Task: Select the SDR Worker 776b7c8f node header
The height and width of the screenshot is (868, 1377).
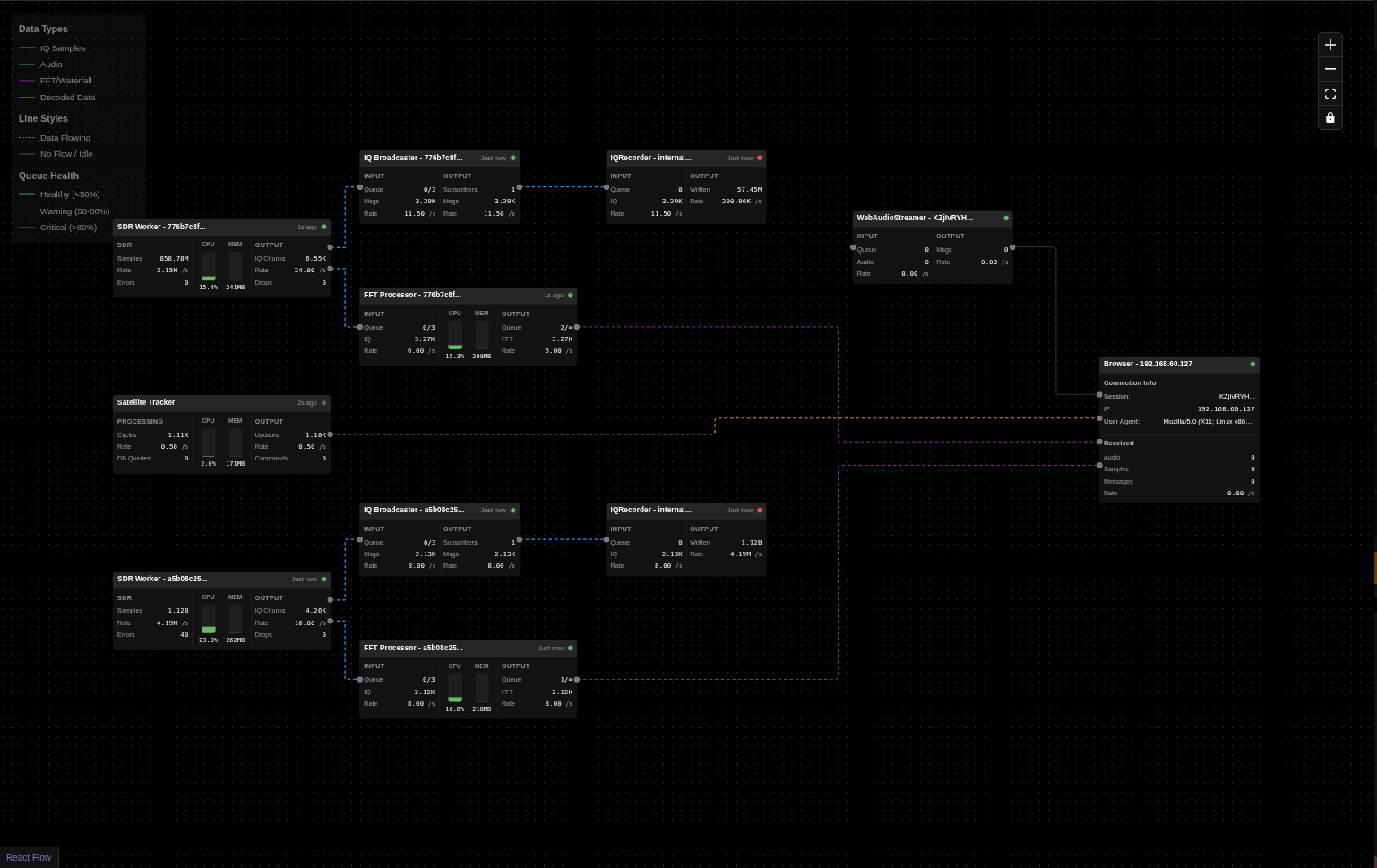Action: (179, 227)
